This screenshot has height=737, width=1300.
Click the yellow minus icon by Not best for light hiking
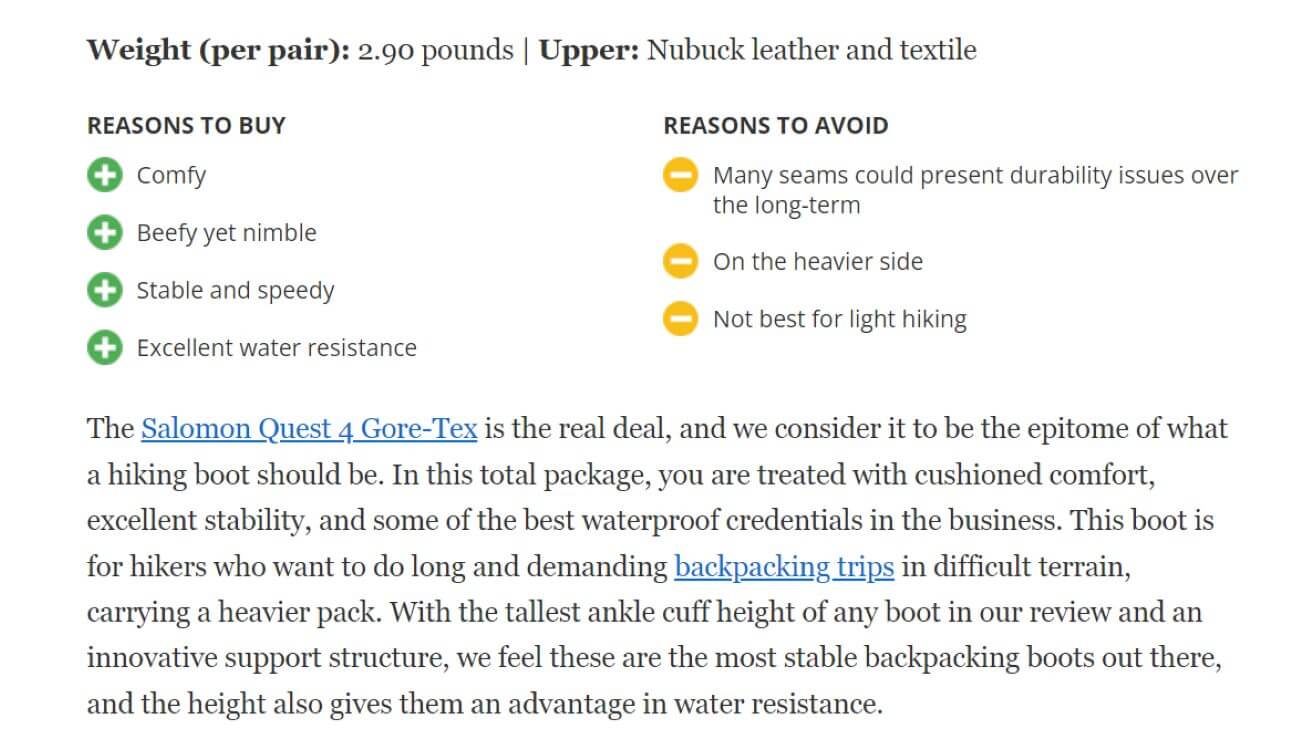click(x=680, y=320)
